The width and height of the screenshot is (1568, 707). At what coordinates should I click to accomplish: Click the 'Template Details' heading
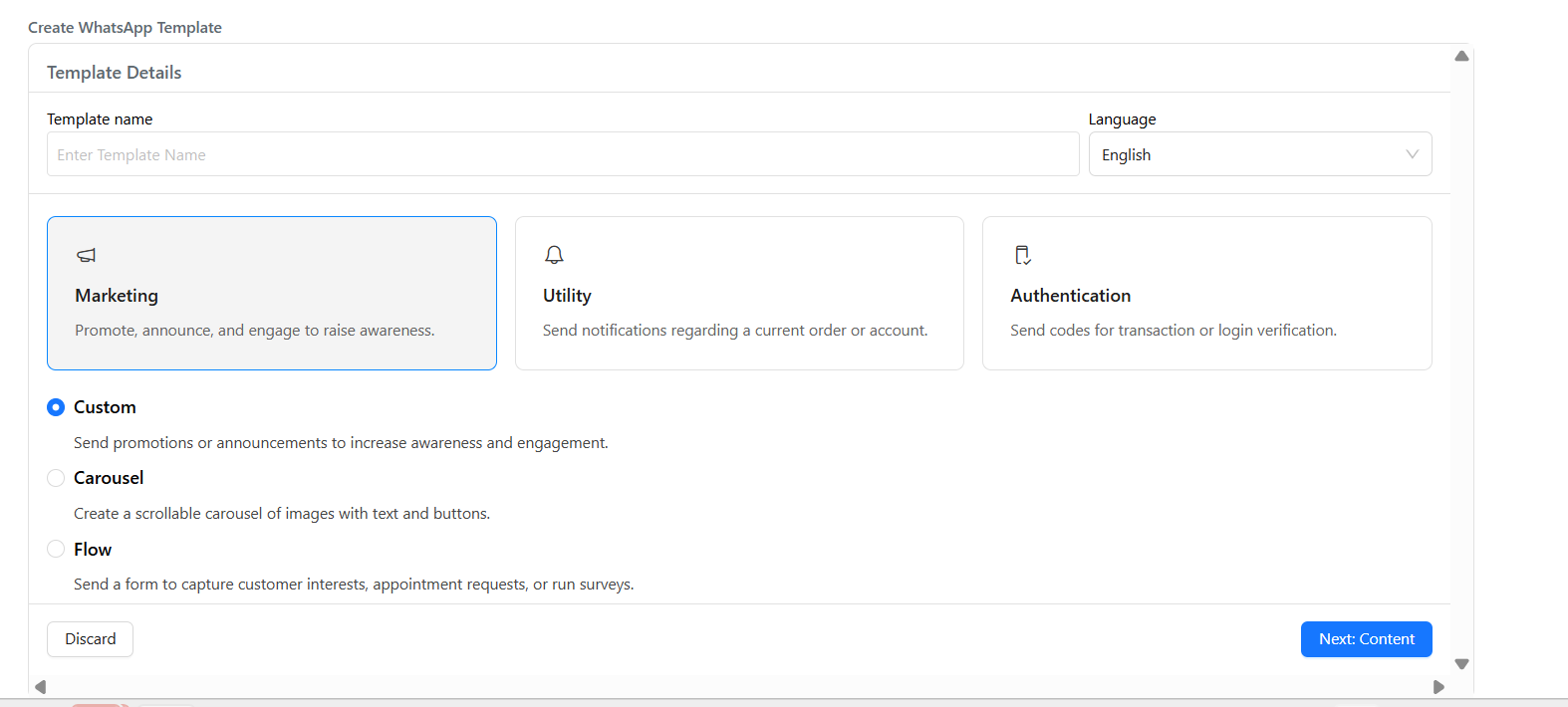(115, 73)
